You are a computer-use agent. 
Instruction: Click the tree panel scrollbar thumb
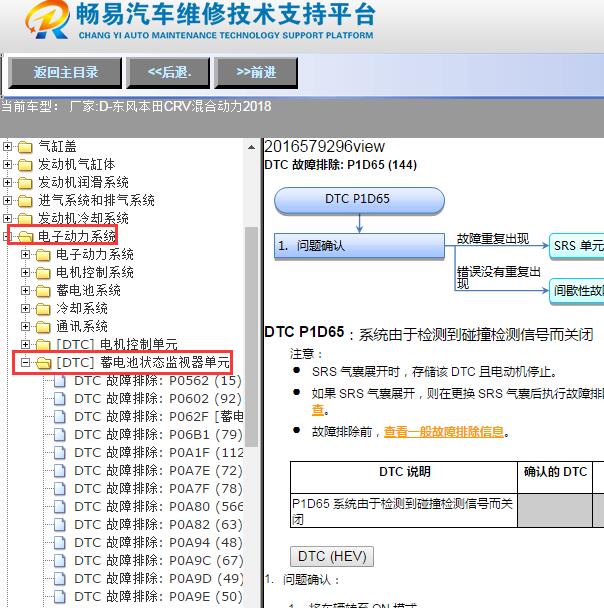coord(251,337)
